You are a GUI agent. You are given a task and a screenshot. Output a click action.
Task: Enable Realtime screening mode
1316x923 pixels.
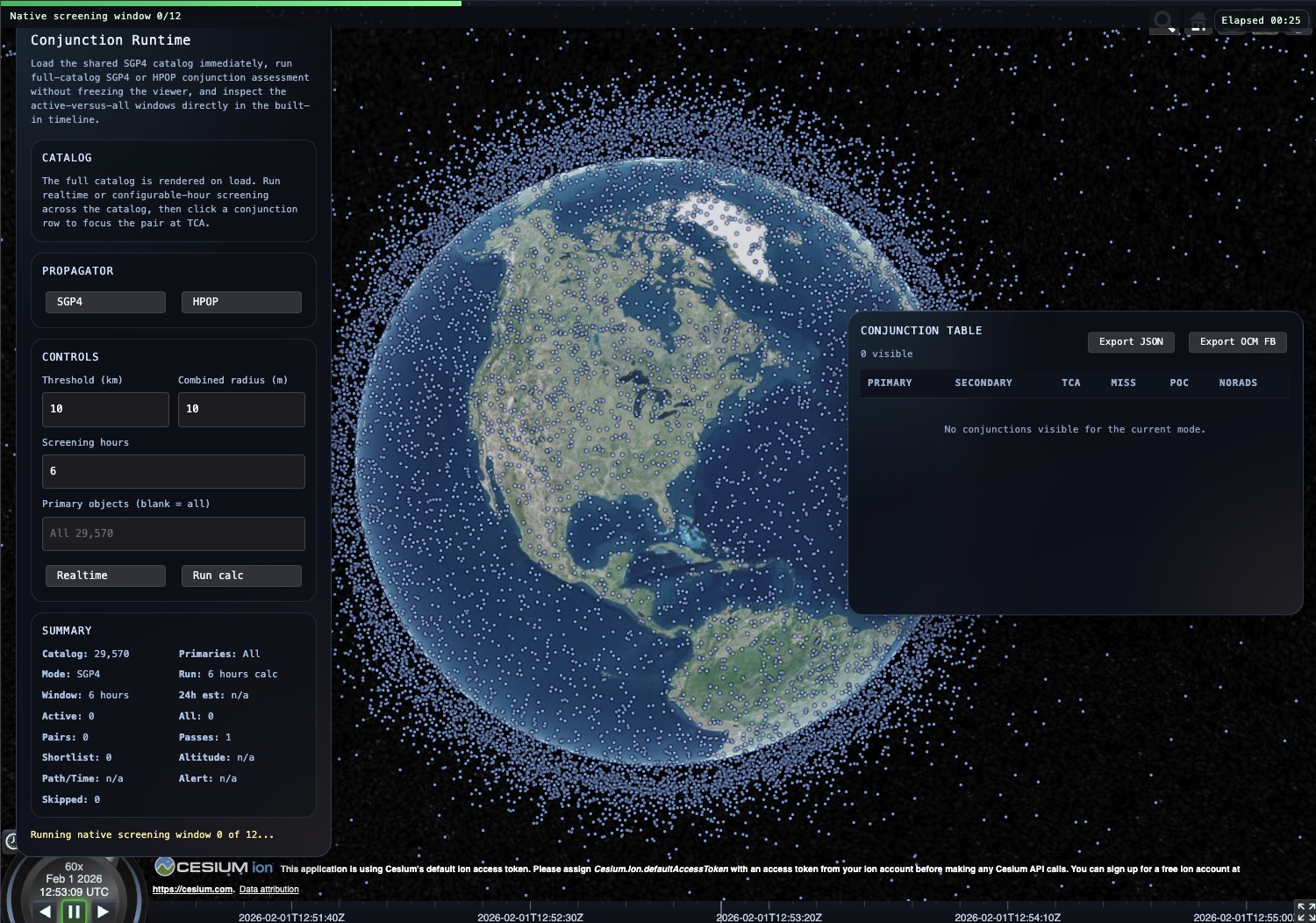105,576
